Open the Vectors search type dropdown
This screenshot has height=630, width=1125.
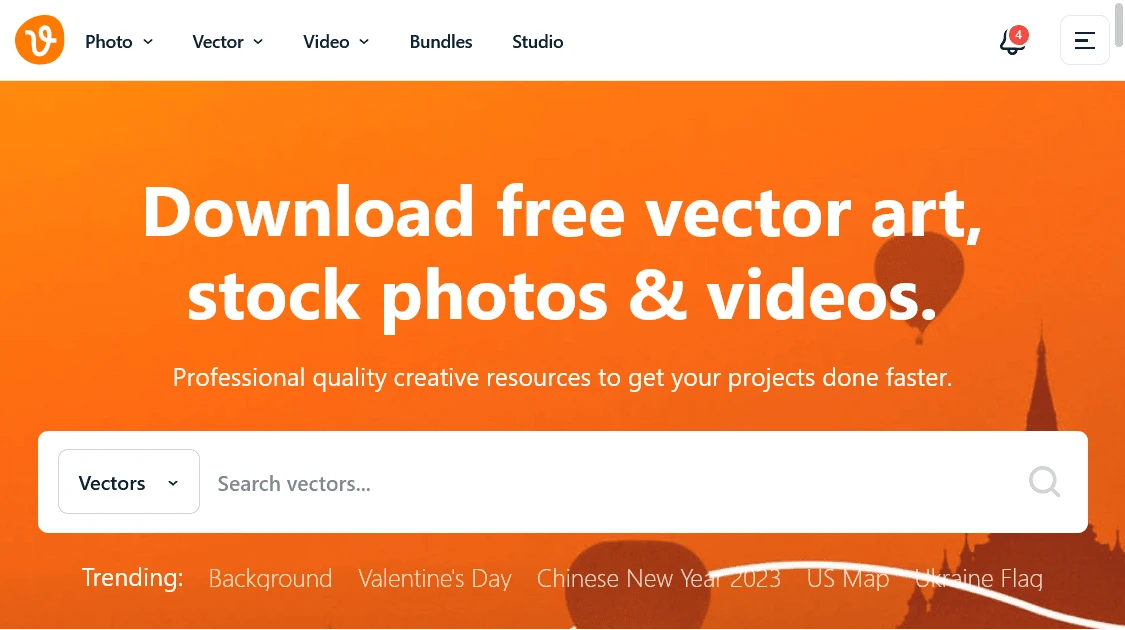click(129, 481)
